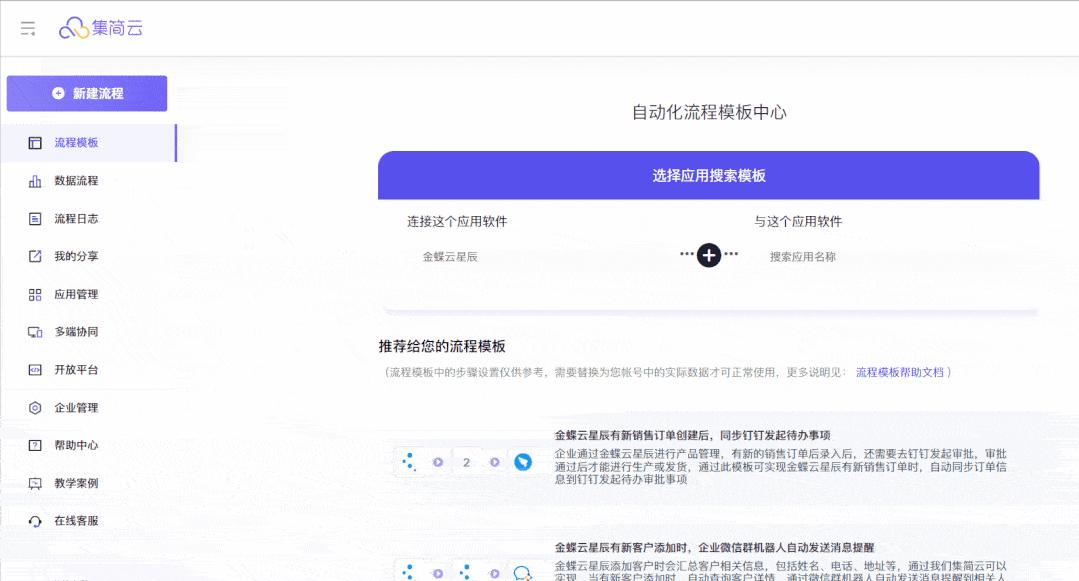Open the hamburger menu at top left
The width and height of the screenshot is (1079, 581).
[x=27, y=28]
